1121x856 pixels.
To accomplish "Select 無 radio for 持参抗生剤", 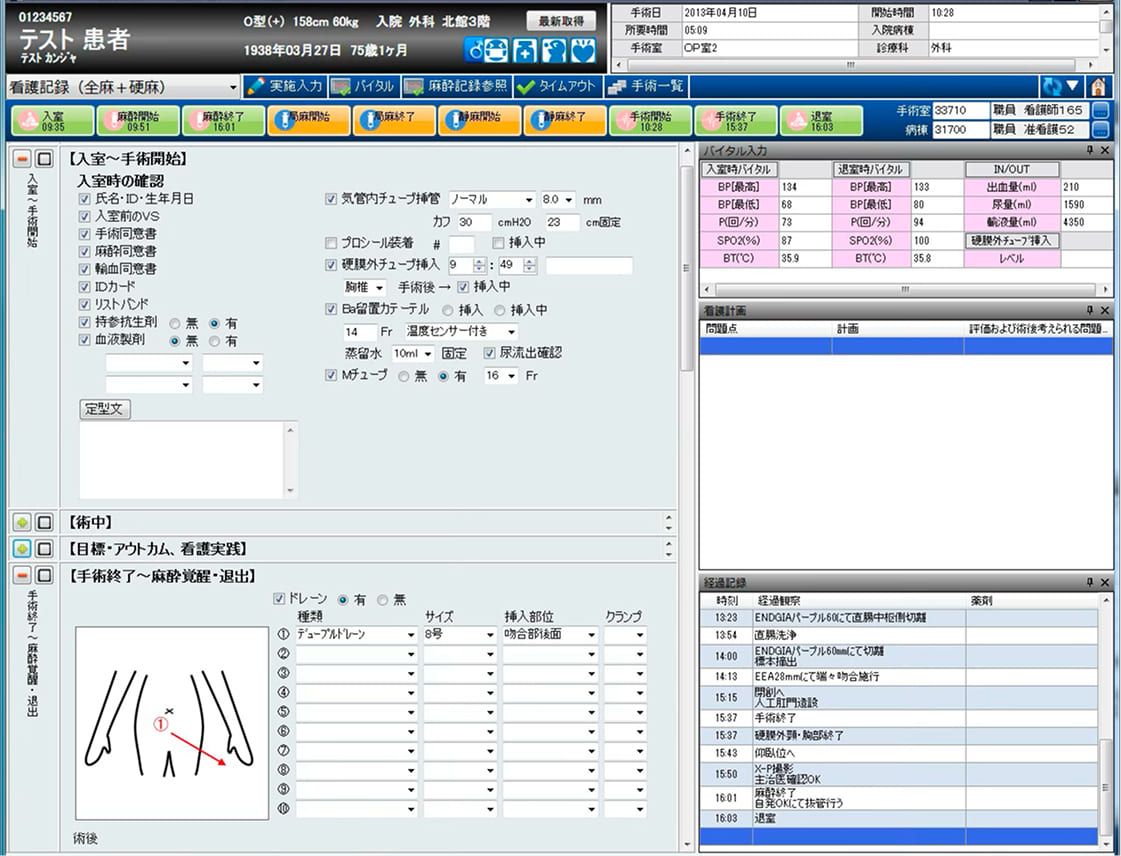I will tap(175, 323).
